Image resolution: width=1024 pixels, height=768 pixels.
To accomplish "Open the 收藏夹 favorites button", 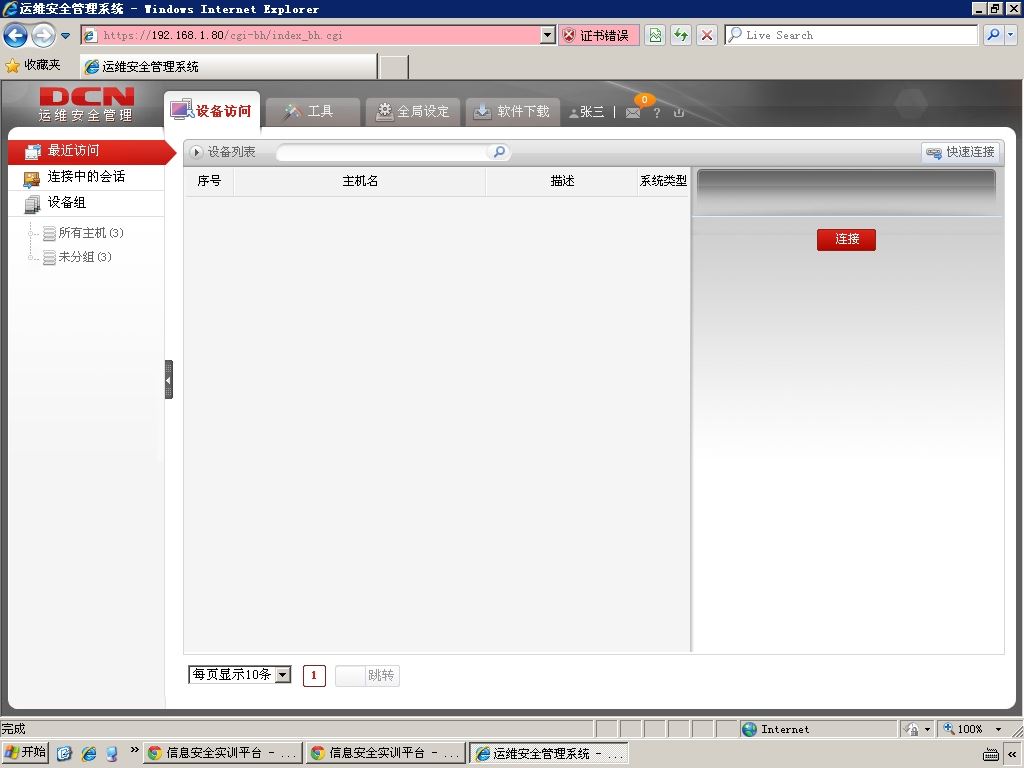I will click(x=33, y=65).
